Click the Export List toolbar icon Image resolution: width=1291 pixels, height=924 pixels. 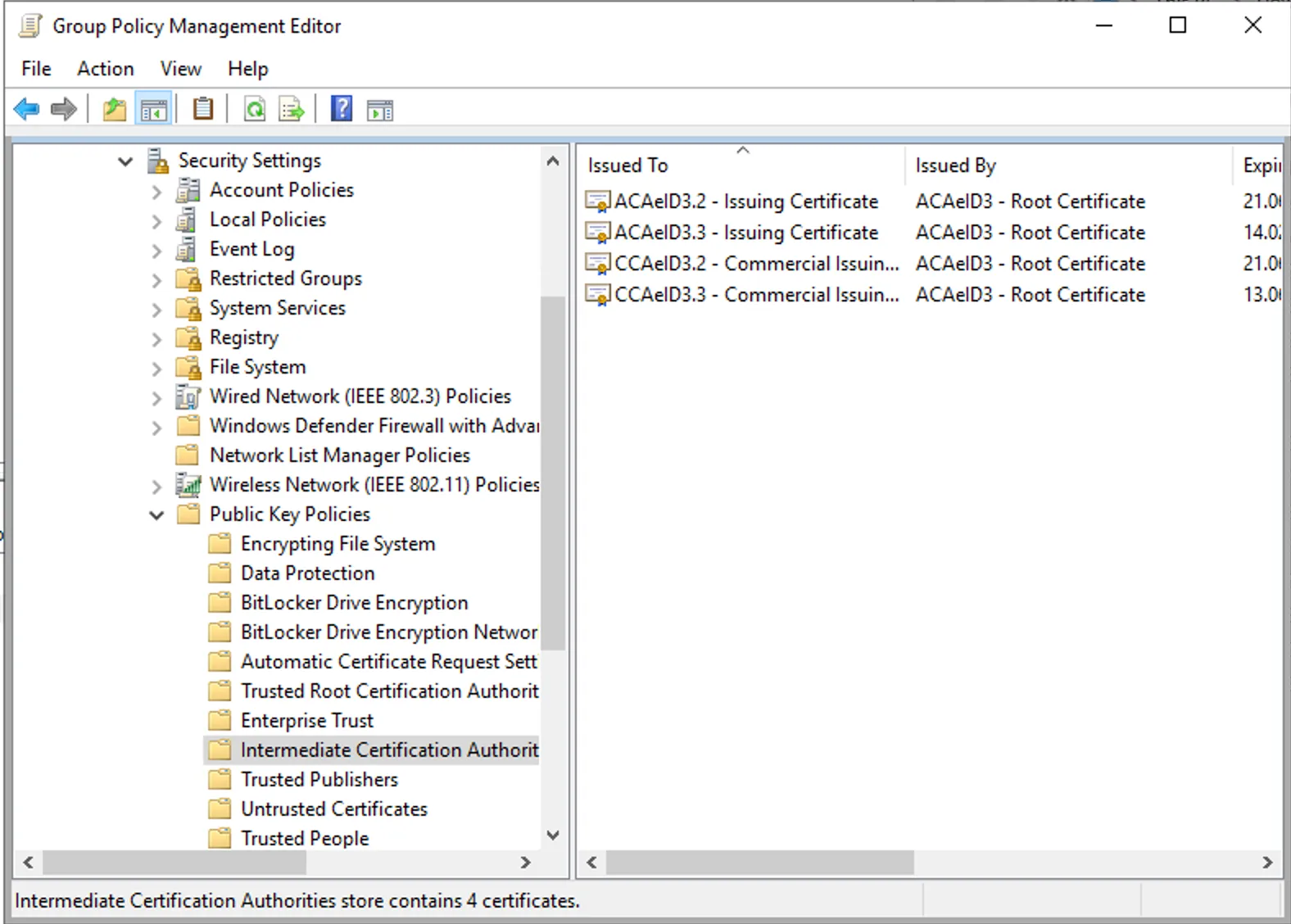pos(291,109)
